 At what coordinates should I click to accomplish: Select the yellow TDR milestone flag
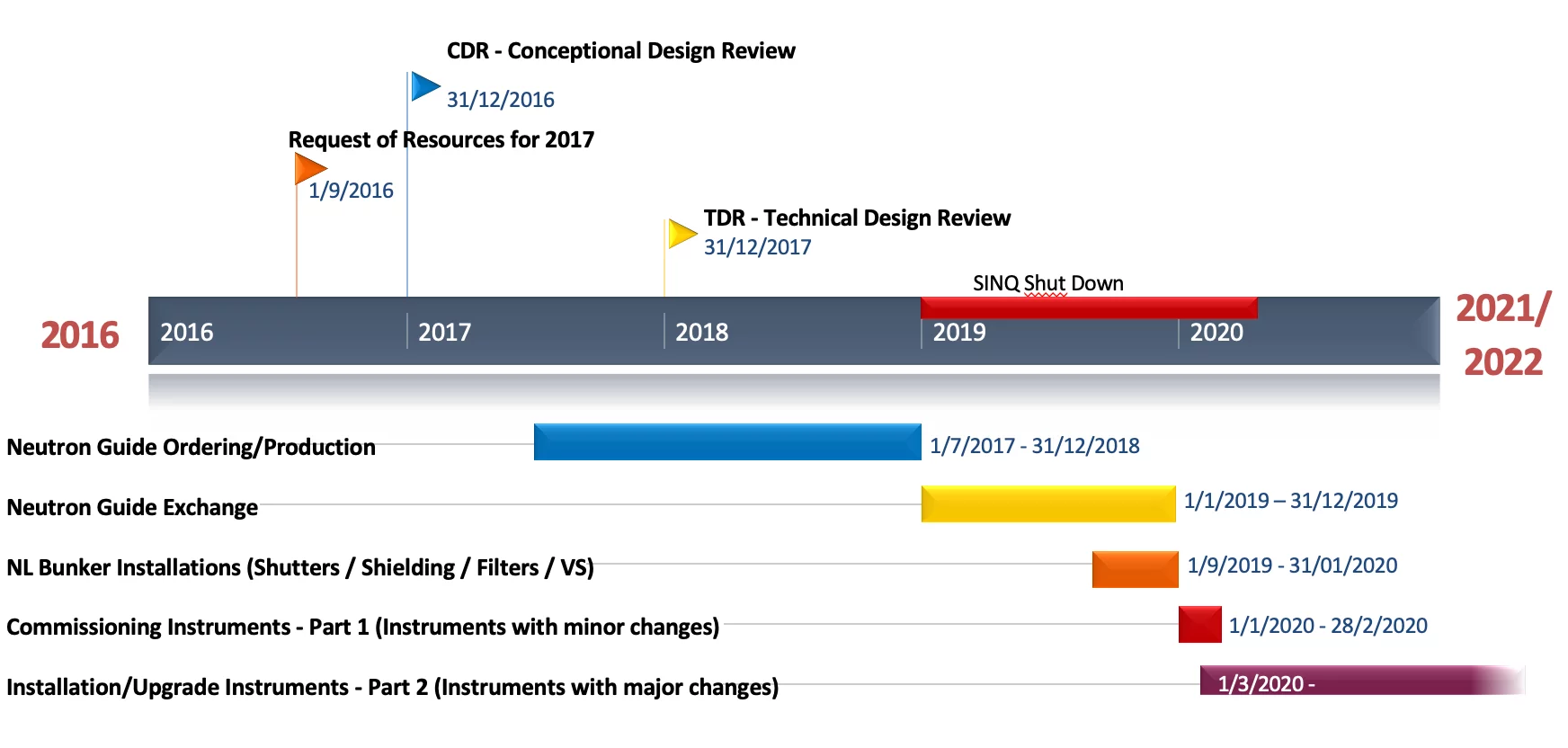[x=682, y=234]
